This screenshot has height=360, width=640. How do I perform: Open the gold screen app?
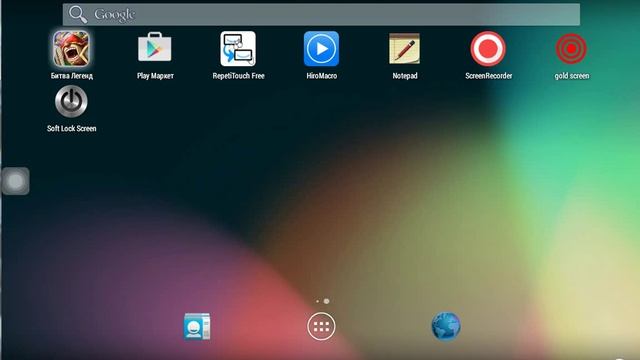point(571,49)
